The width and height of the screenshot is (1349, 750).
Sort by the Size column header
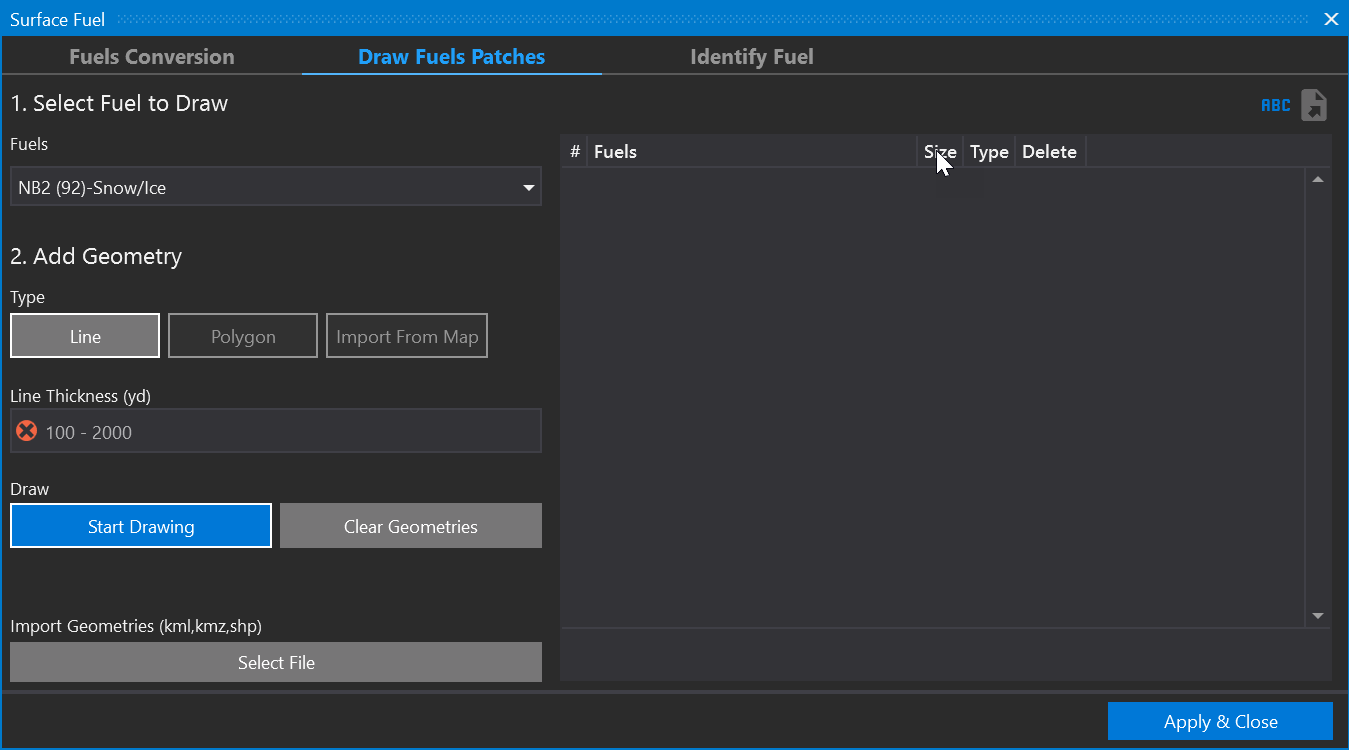939,152
